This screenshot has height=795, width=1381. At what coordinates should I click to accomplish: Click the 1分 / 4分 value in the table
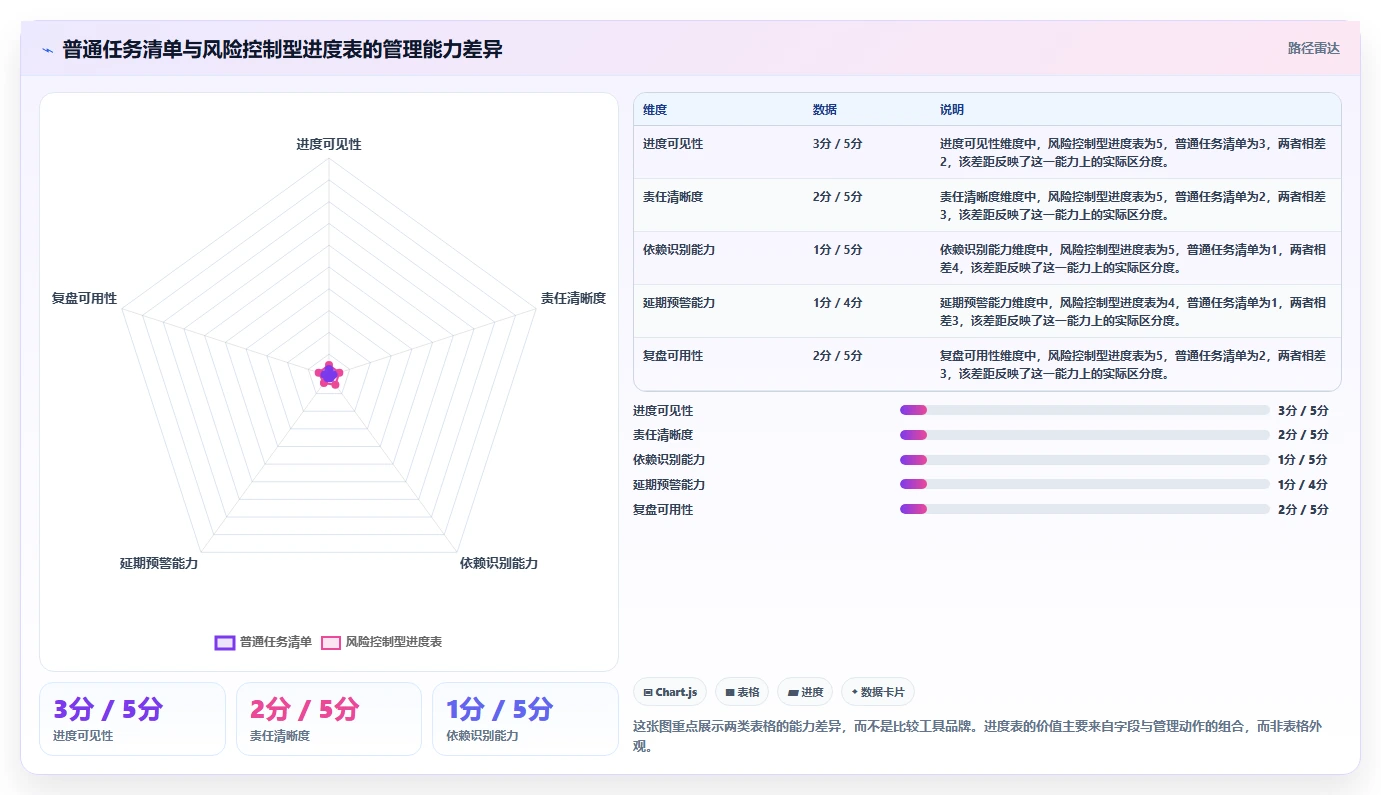[837, 303]
